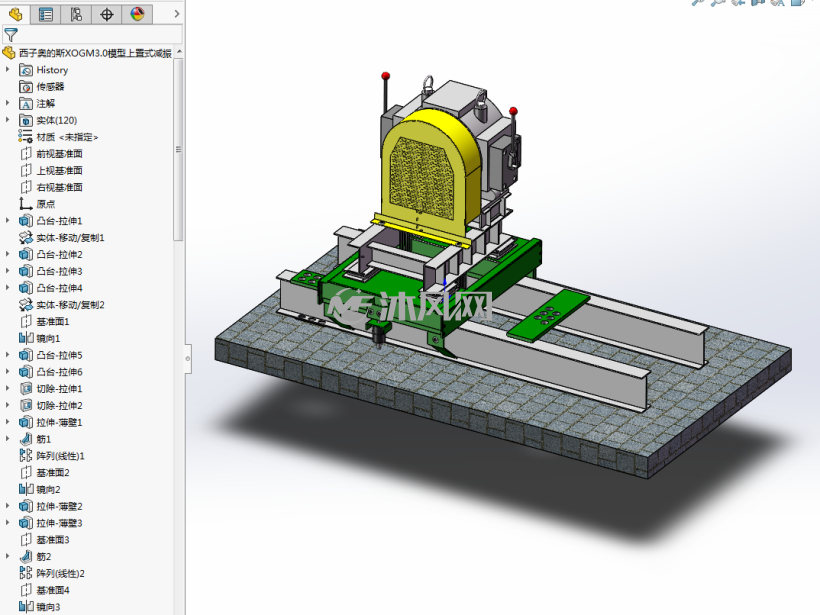The image size is (820, 615).
Task: Select the root part 西子奥的斯XOGM3.0 node
Action: (x=95, y=53)
